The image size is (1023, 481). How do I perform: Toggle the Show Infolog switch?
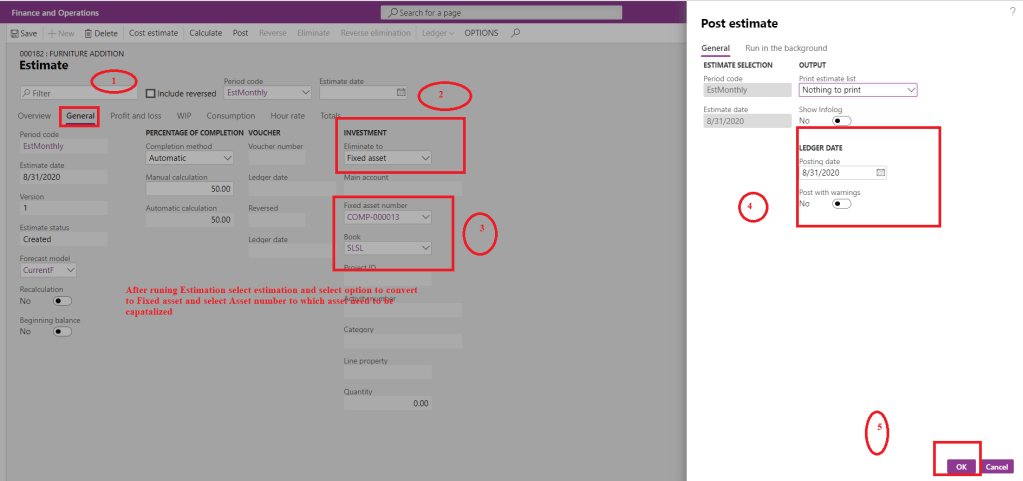tap(840, 121)
